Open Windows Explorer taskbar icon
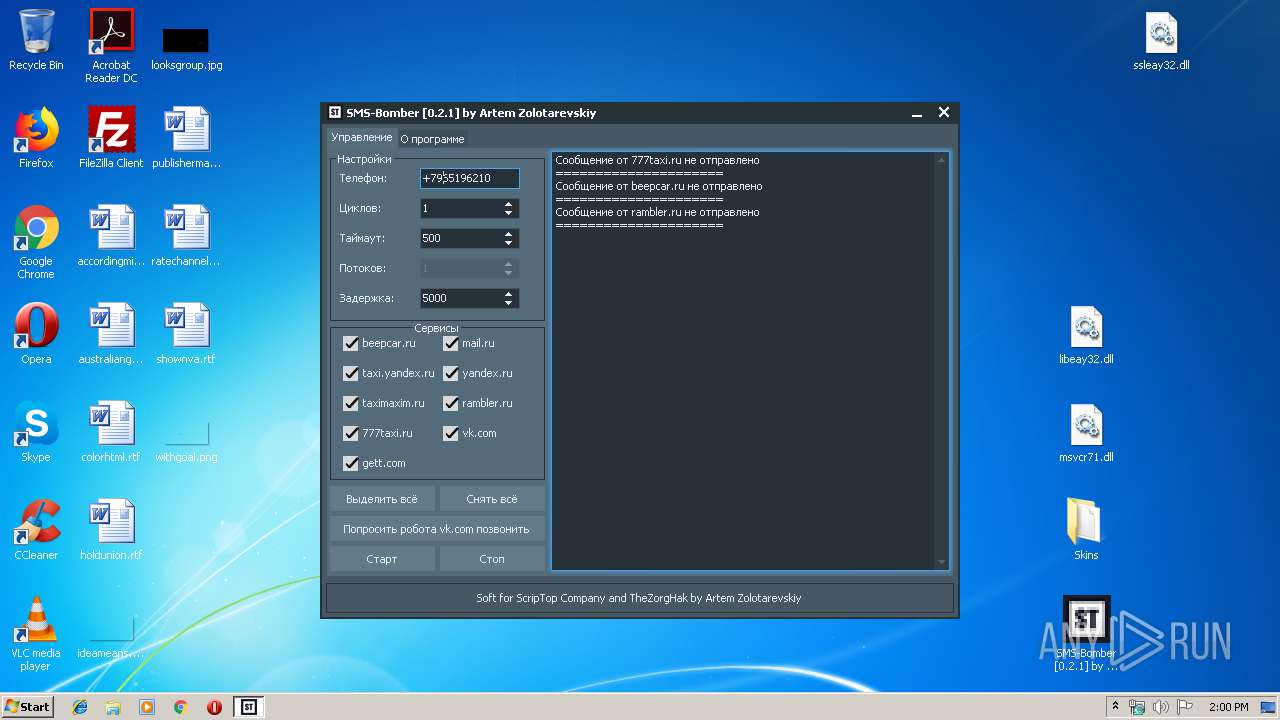Viewport: 1280px width, 720px height. pos(113,707)
